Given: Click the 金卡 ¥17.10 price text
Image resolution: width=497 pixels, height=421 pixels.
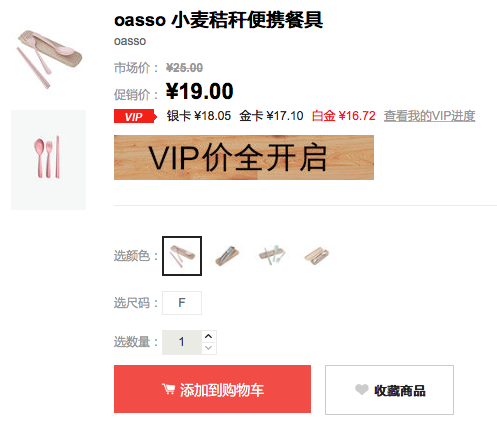Looking at the screenshot, I should [x=271, y=116].
